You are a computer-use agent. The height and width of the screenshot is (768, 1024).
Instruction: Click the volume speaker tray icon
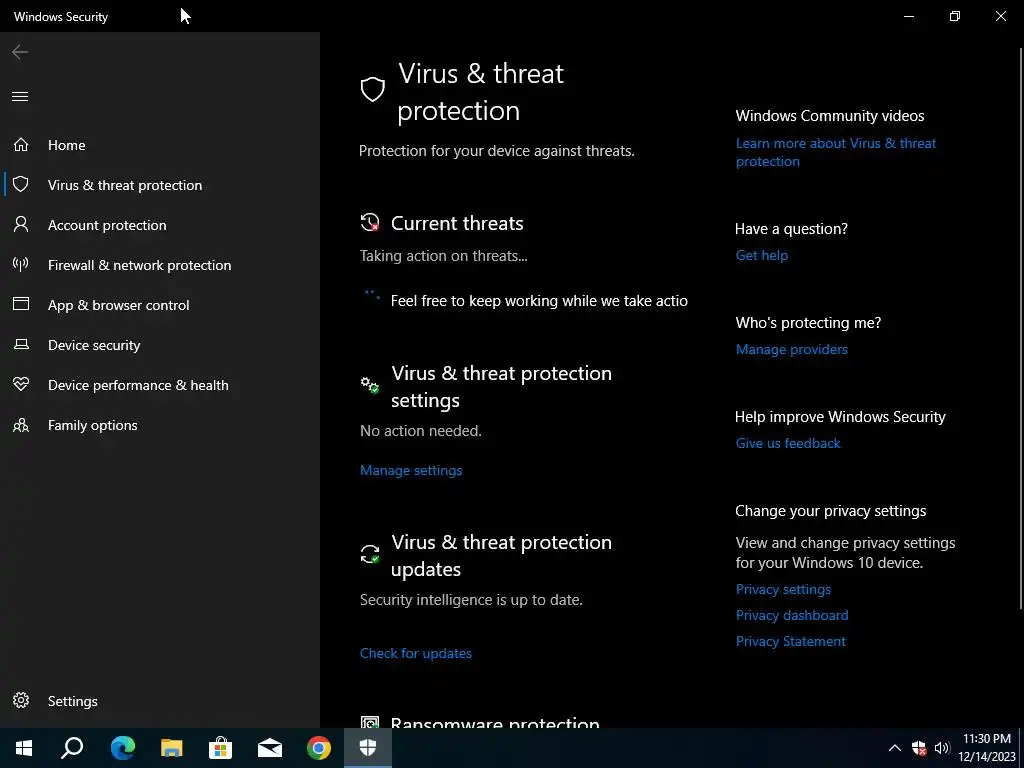click(942, 748)
